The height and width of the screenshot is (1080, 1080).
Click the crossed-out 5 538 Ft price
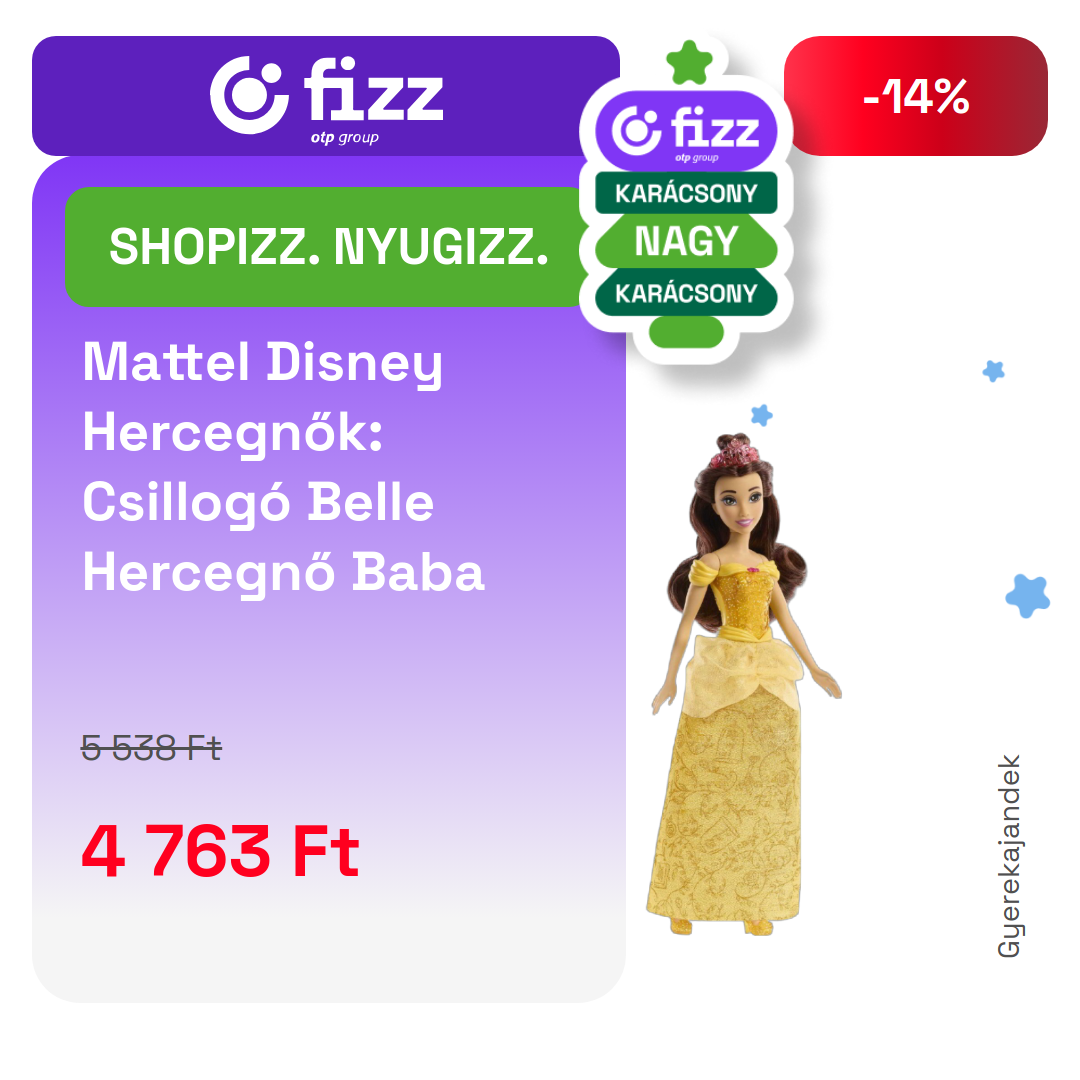point(152,747)
